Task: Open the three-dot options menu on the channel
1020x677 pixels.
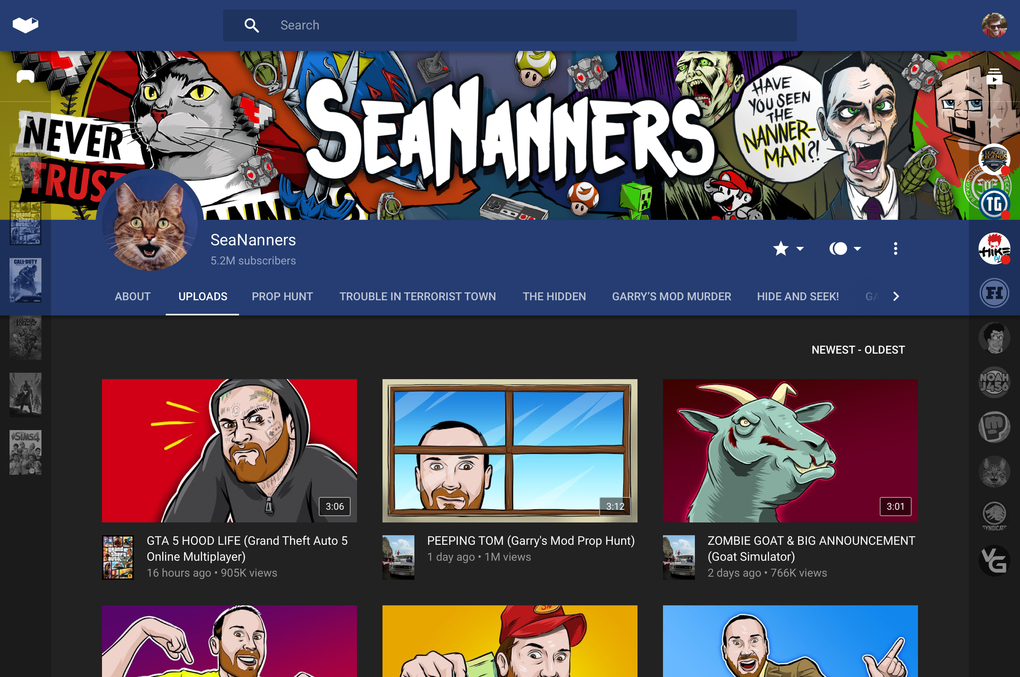Action: 895,248
